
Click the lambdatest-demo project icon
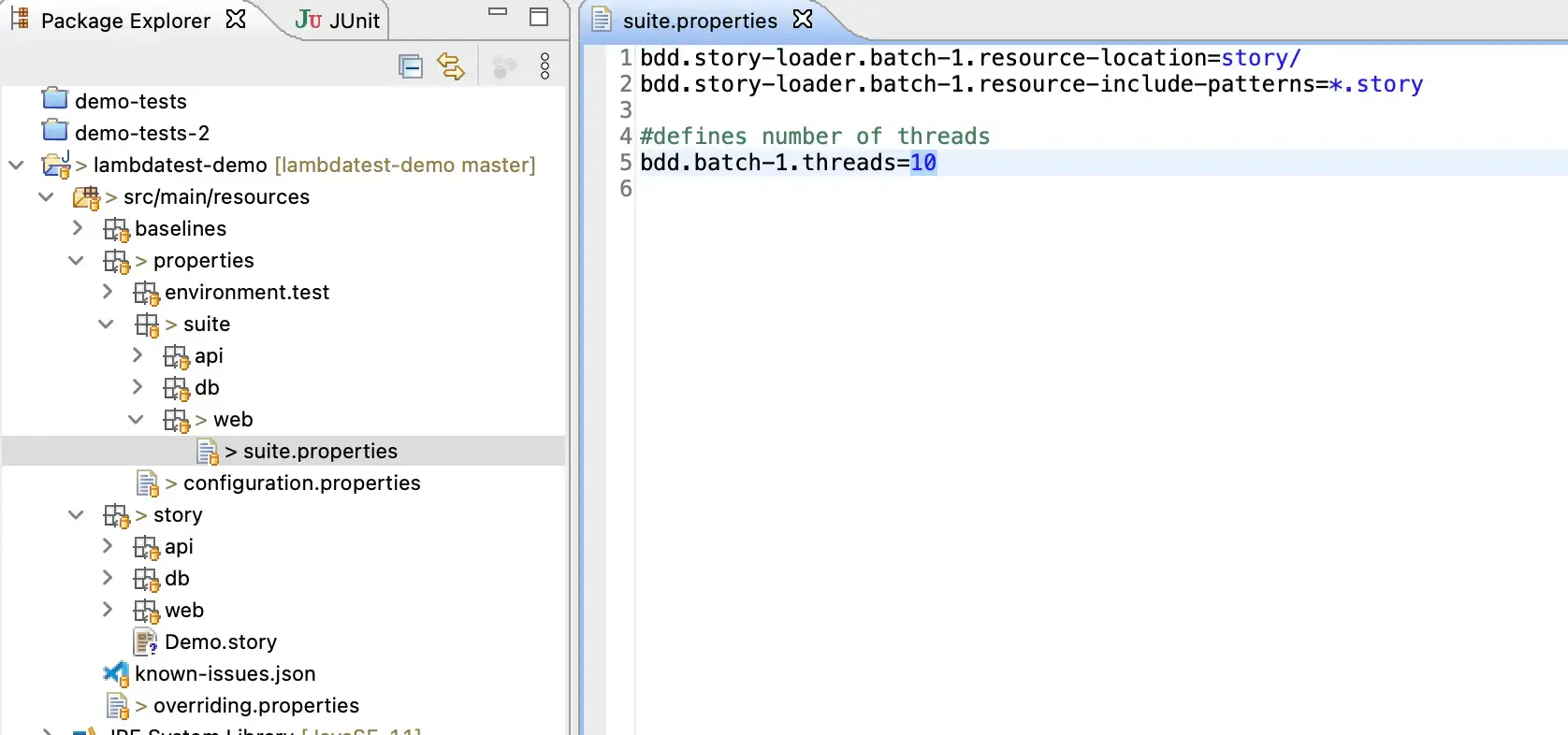pyautogui.click(x=56, y=166)
